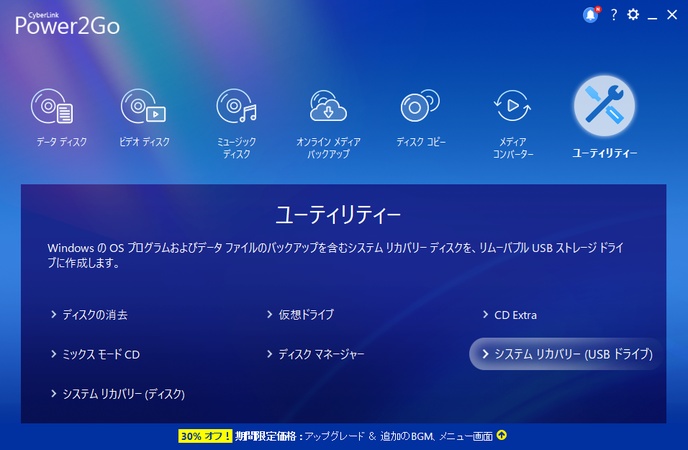This screenshot has width=688, height=450.
Task: Minimize the Power2Go window
Action: click(652, 16)
